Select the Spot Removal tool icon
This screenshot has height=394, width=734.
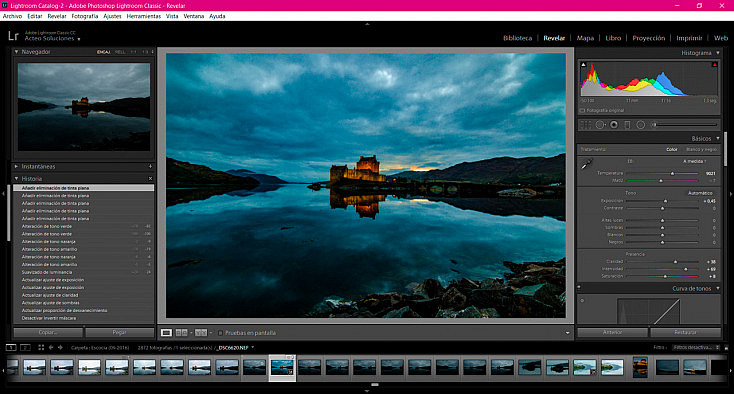pos(600,124)
